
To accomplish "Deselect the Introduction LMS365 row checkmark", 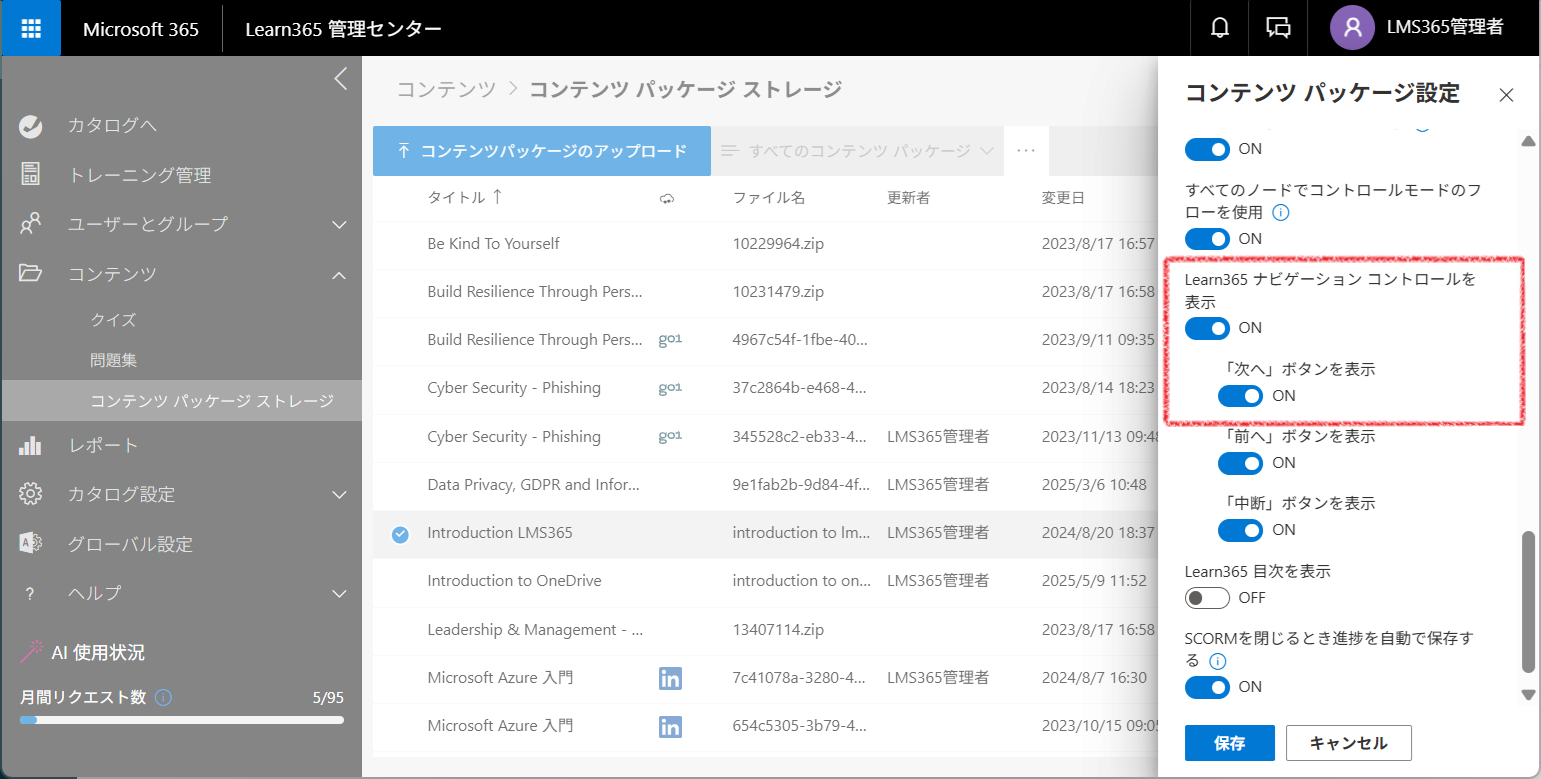I will [x=400, y=534].
